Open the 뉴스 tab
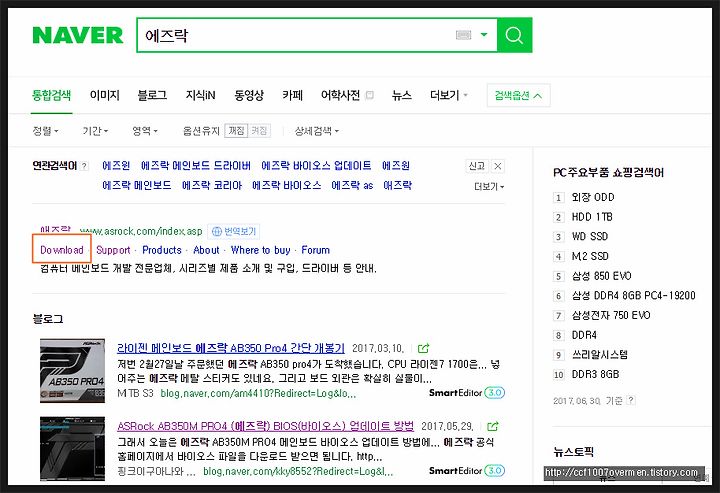 tap(402, 95)
